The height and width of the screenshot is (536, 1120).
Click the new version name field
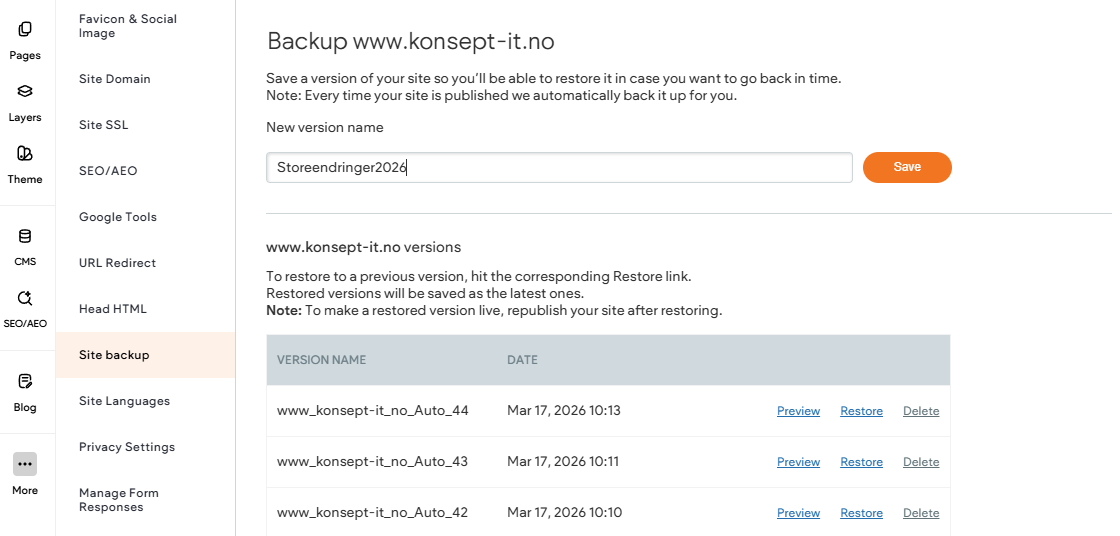(x=559, y=168)
